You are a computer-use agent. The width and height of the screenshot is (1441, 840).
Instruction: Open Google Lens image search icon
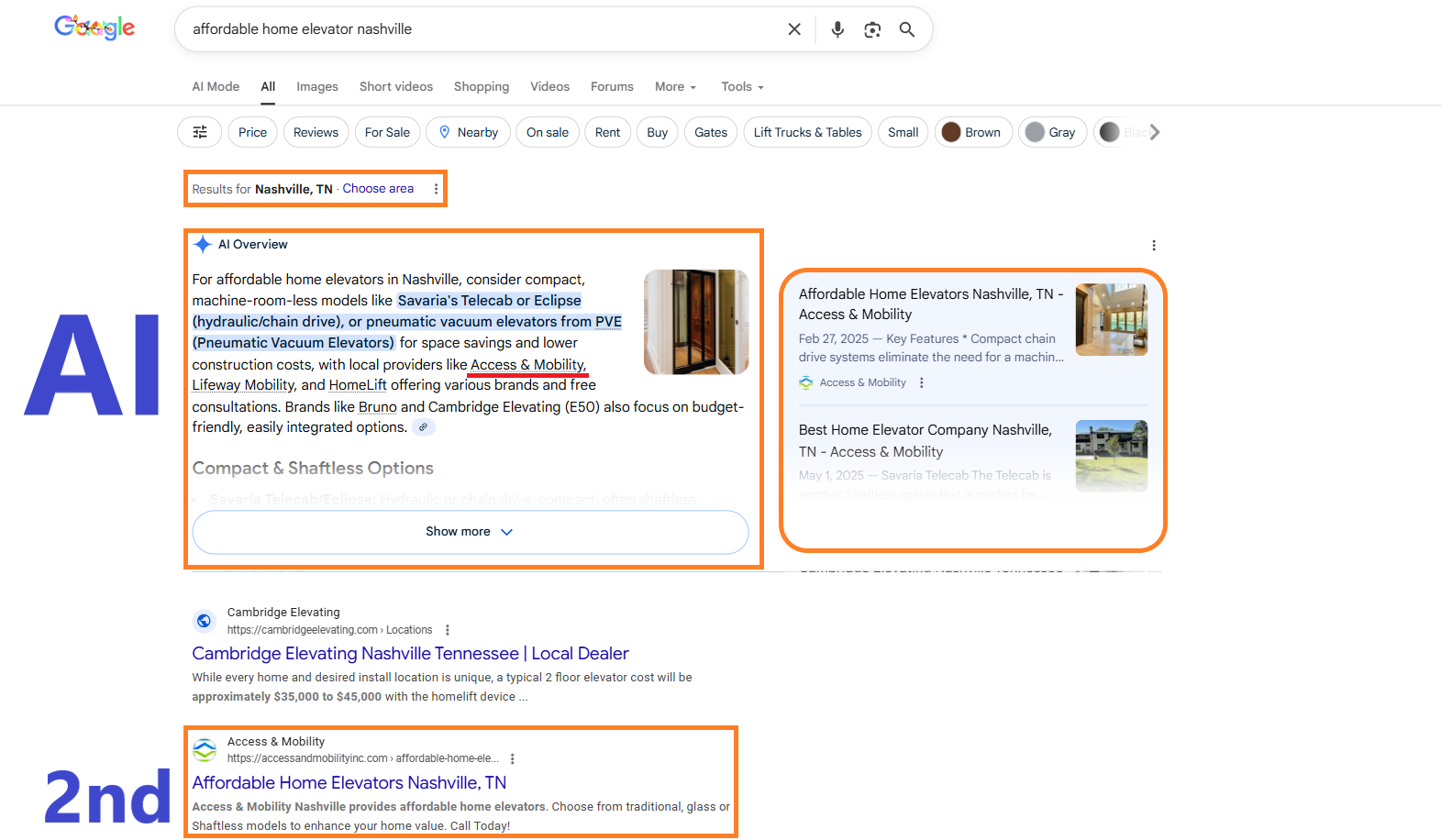[x=872, y=29]
